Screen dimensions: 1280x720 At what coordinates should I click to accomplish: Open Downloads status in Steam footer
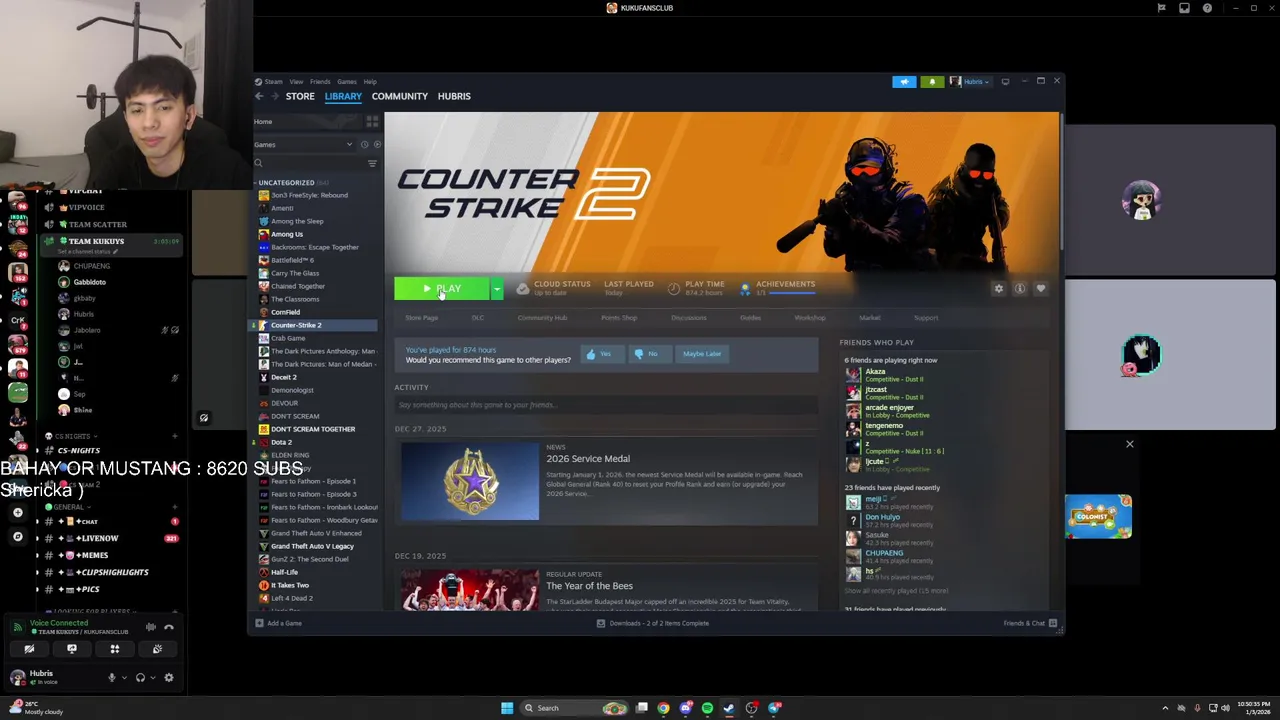(x=653, y=623)
